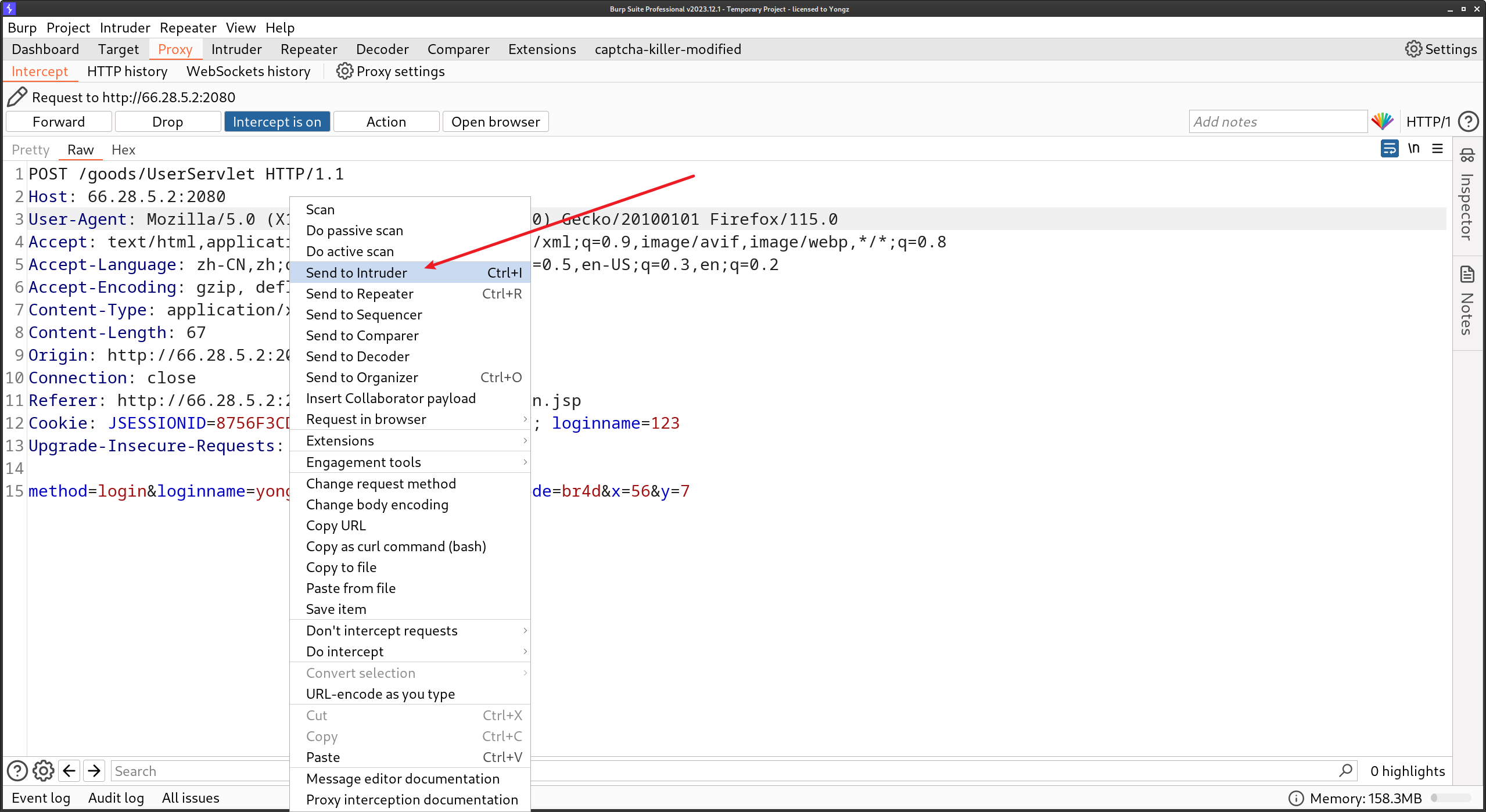Select Change body encoding
1486x812 pixels.
tap(410, 505)
